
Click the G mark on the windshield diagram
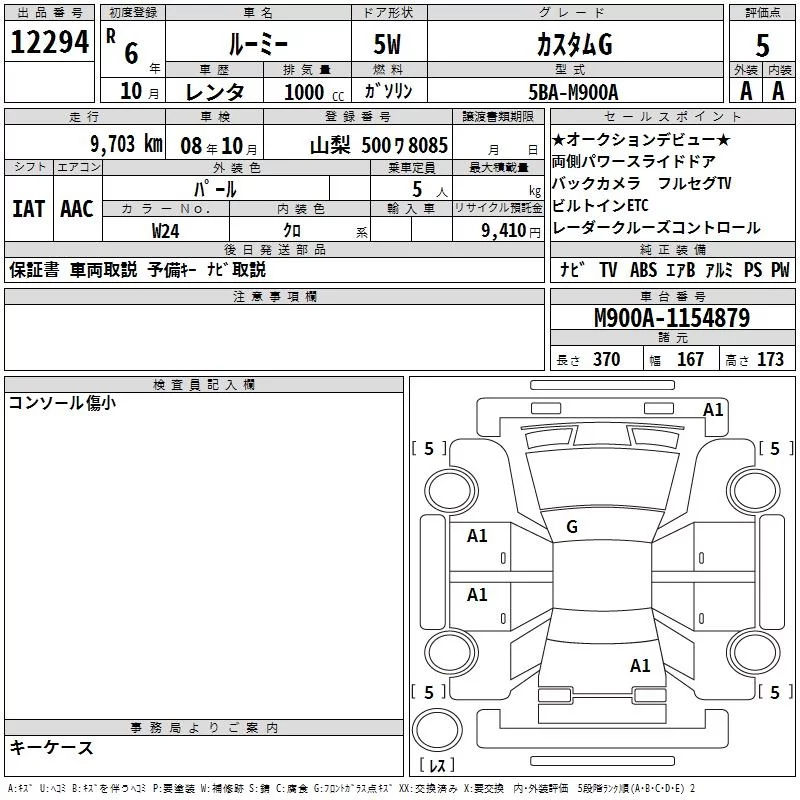tap(571, 526)
